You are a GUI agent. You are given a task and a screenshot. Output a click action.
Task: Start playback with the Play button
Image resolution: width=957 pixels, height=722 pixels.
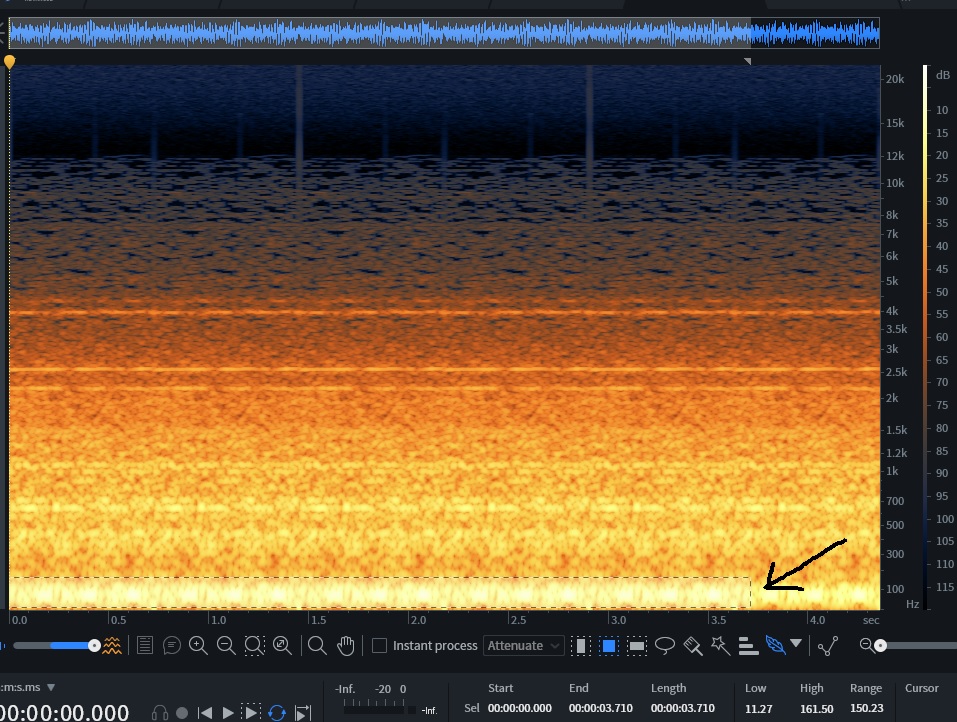point(228,712)
